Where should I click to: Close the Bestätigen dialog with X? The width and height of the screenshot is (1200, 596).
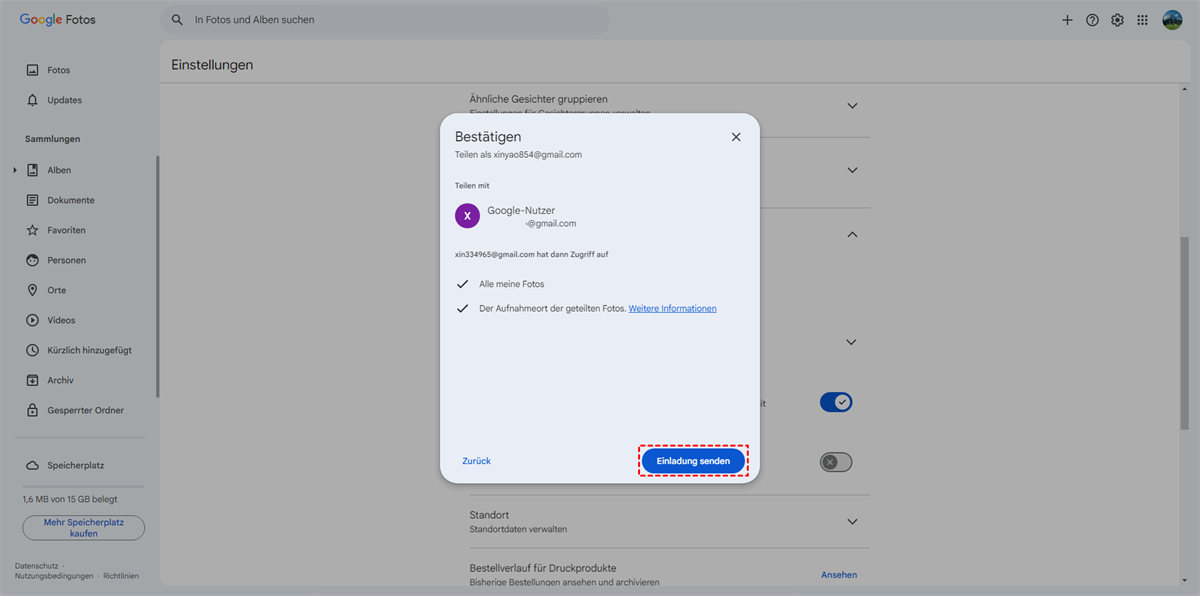click(x=736, y=137)
